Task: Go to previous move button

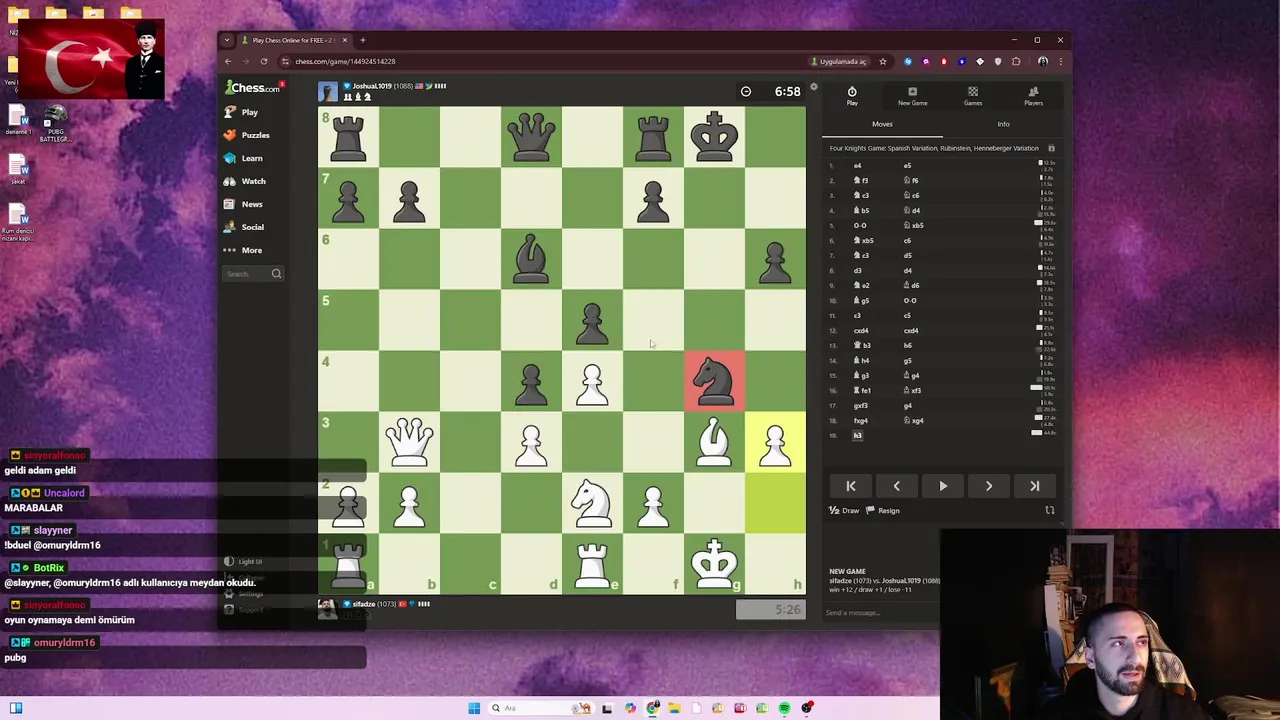Action: (897, 486)
